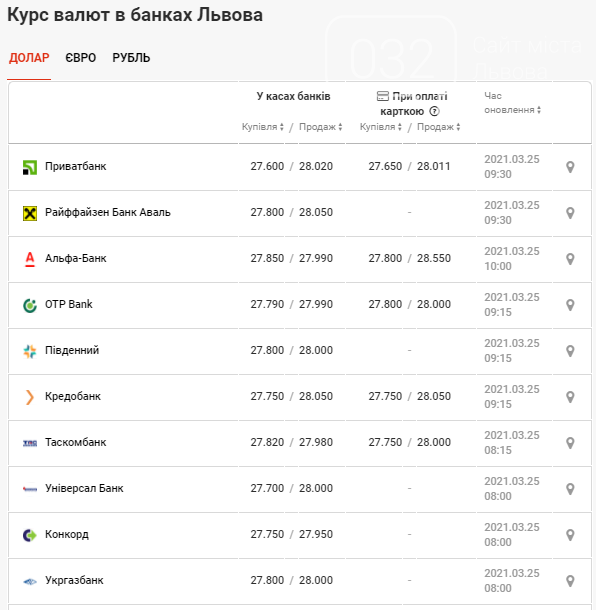Image resolution: width=596 pixels, height=610 pixels.
Task: Click the Райффайзен yellow logo
Action: point(30,213)
